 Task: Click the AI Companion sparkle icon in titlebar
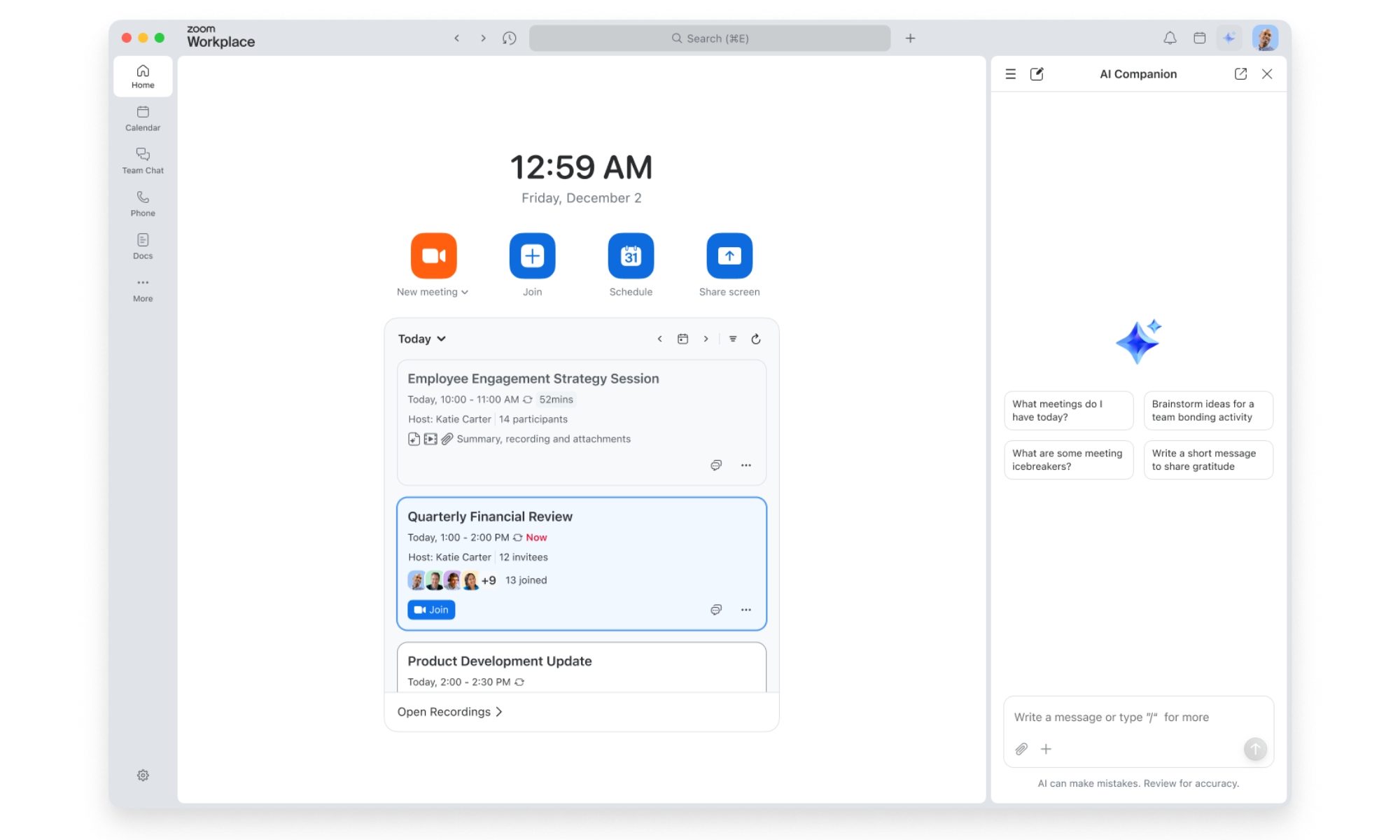(1230, 38)
